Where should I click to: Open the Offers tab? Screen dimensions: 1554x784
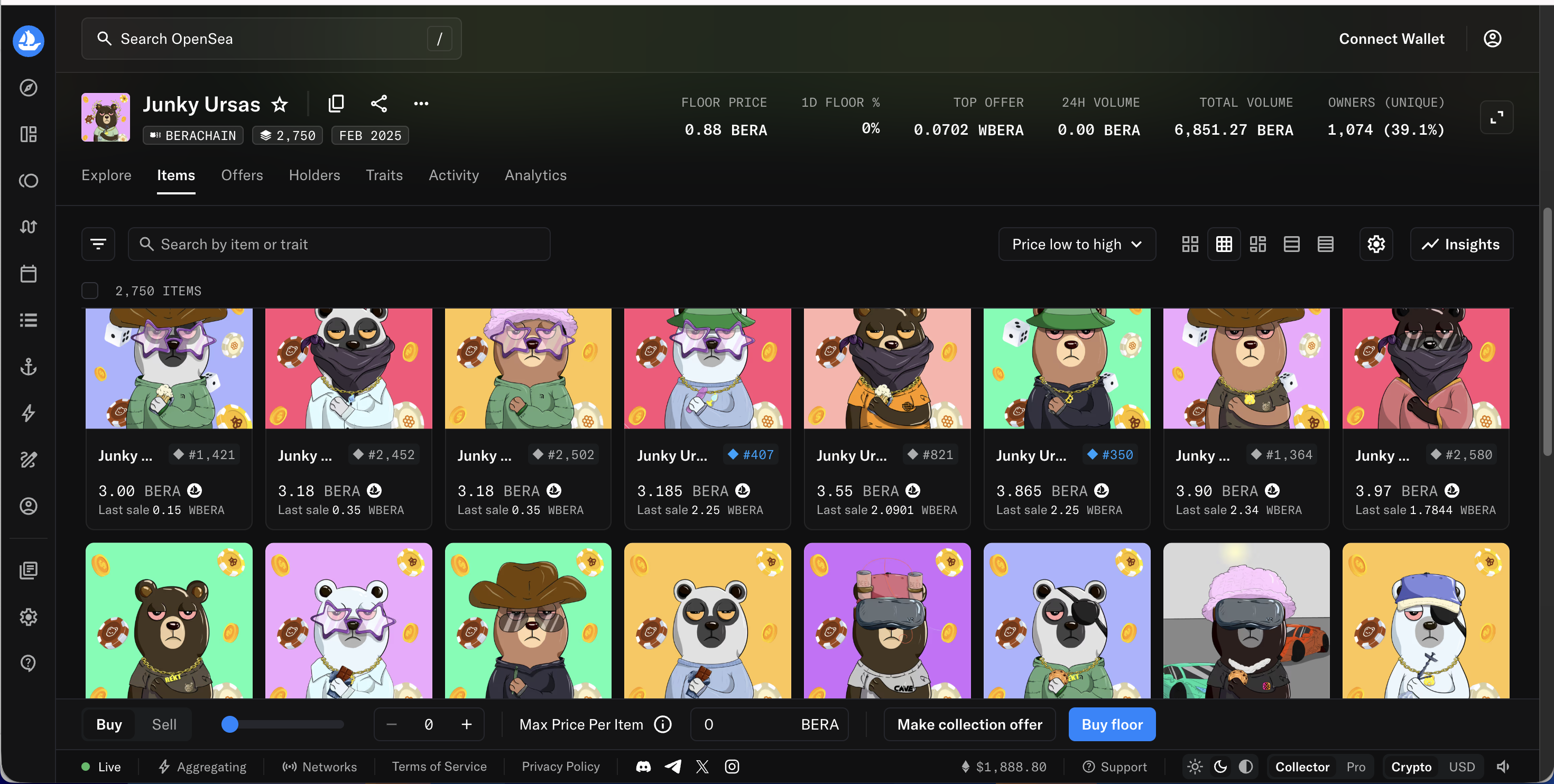(x=242, y=175)
